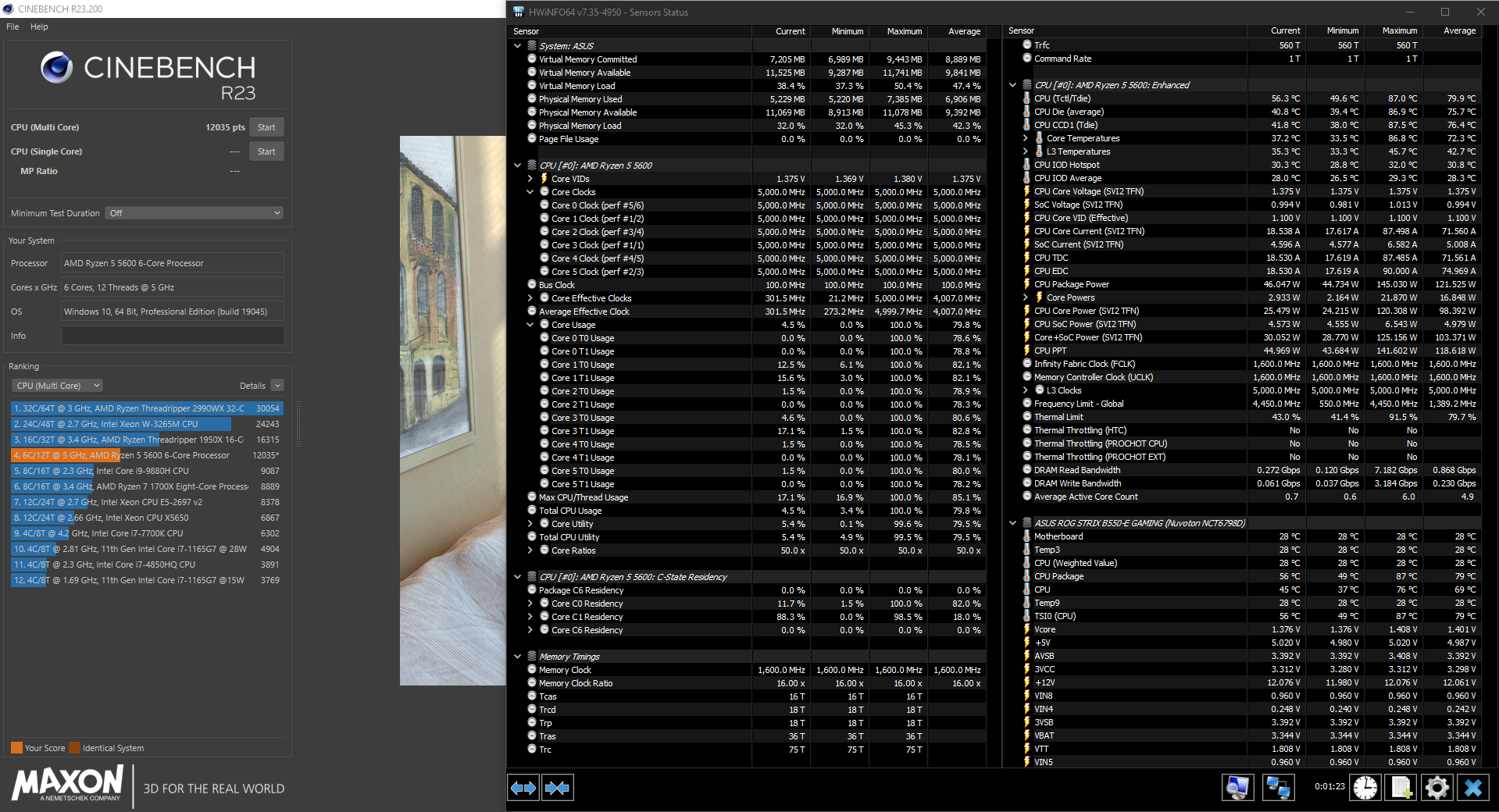The height and width of the screenshot is (812, 1499).
Task: Click the lightning icon beside CPU Package Power
Action: click(1026, 284)
